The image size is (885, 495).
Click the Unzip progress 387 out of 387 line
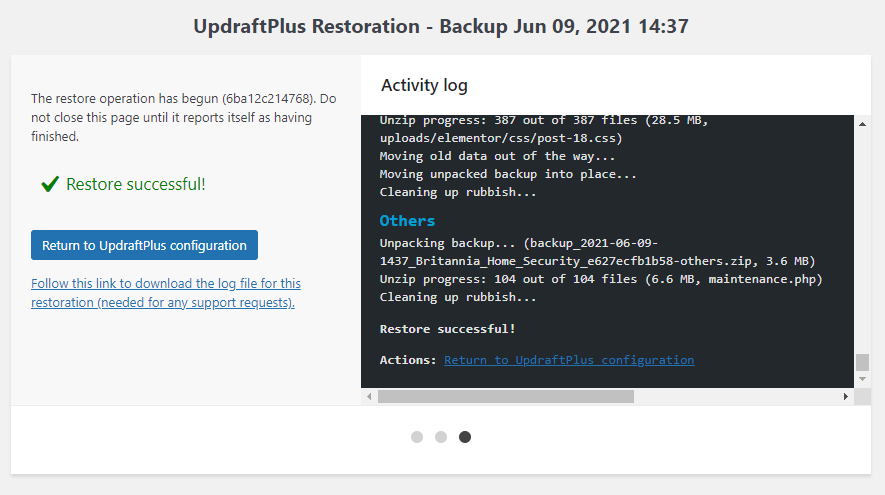[x=544, y=129]
